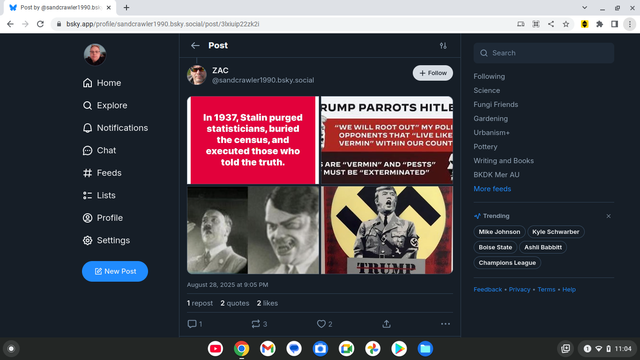640x360 pixels.
Task: Open Settings in sidebar
Action: (106, 240)
